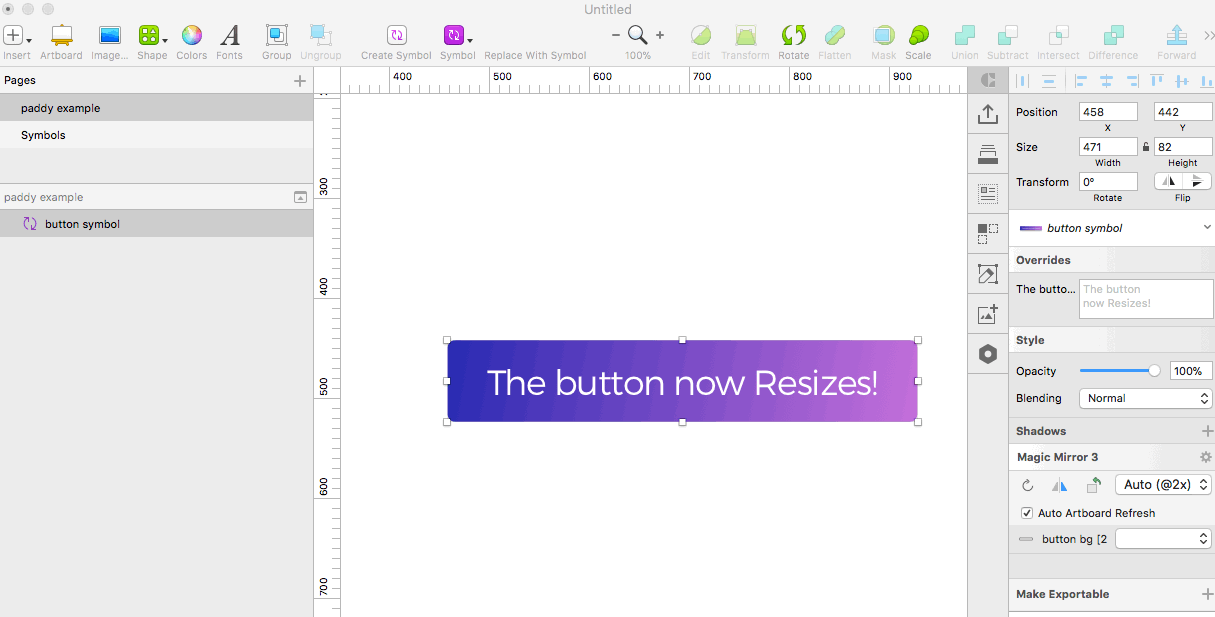Click Create Symbol in toolbar
1215x617 pixels.
(x=396, y=36)
